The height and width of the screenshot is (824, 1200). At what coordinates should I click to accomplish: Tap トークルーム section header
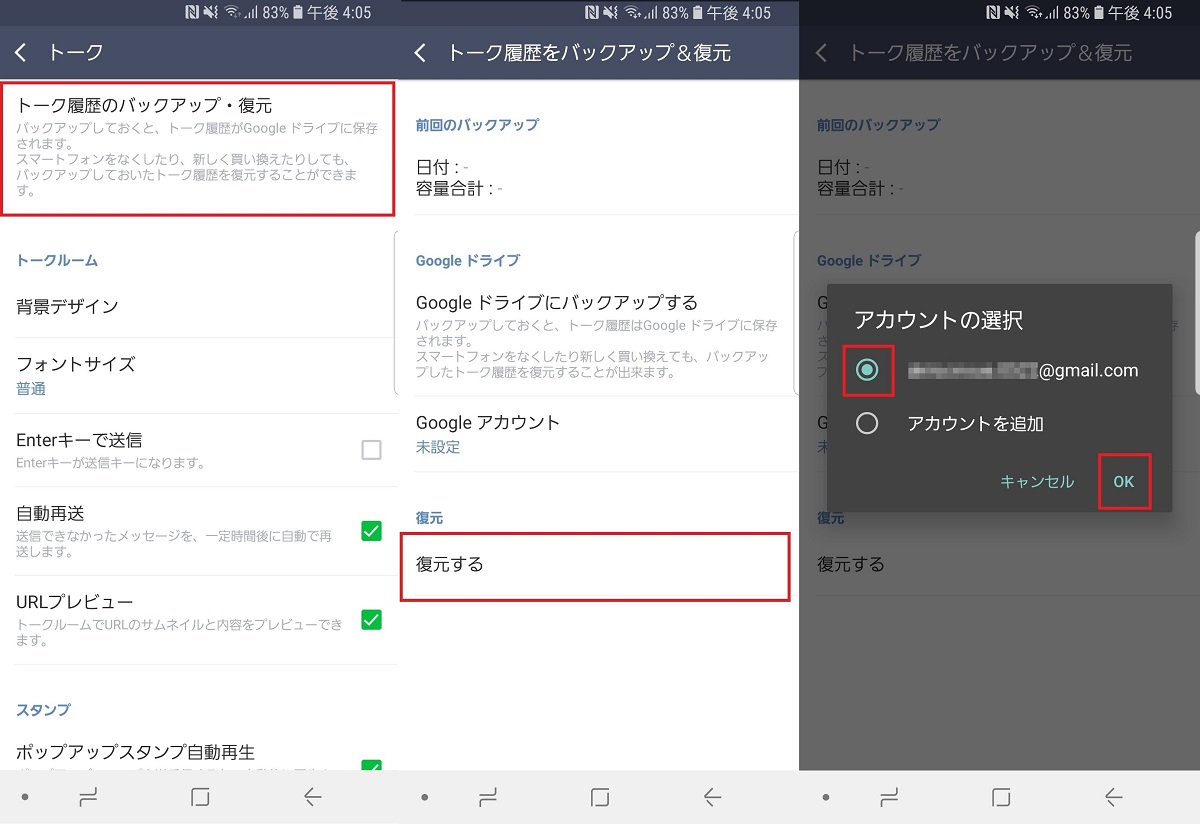pyautogui.click(x=57, y=260)
